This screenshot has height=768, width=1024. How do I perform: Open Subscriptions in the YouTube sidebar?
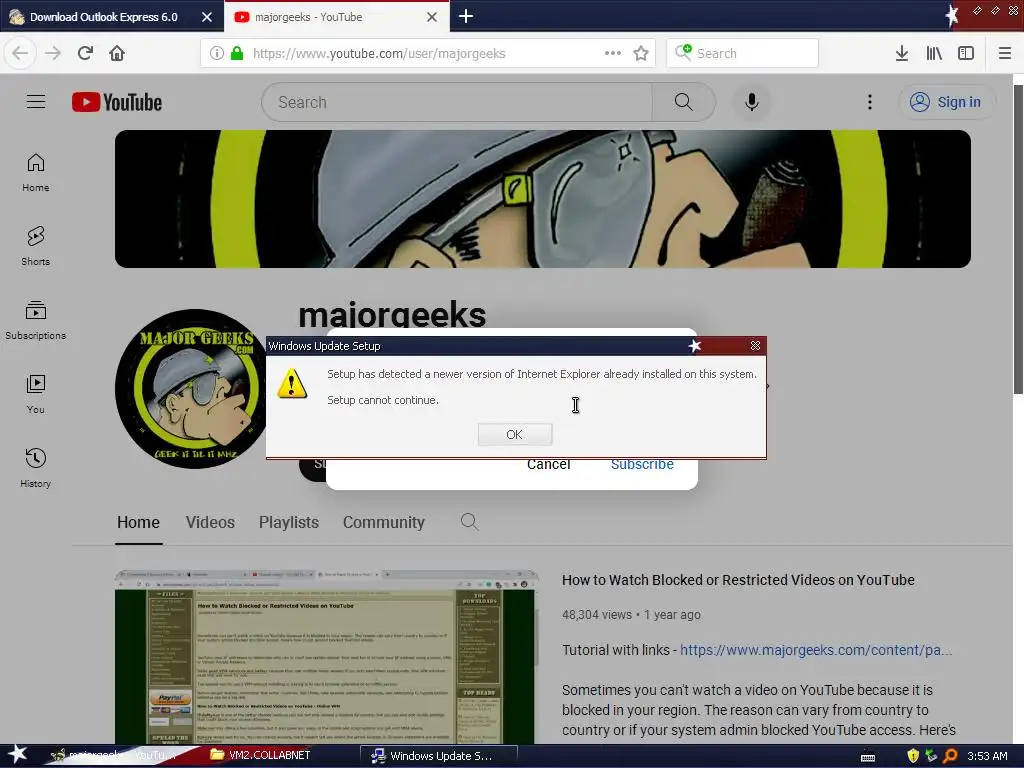(x=35, y=320)
